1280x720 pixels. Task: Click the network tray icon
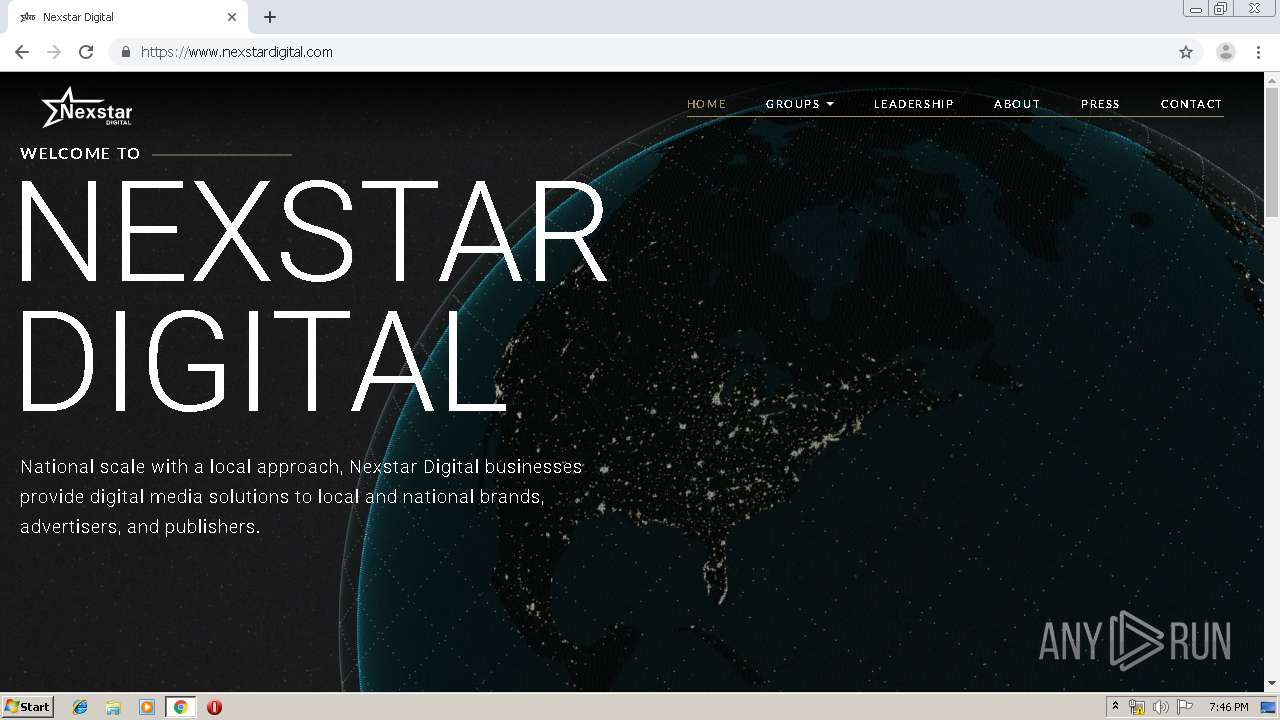coord(1137,707)
